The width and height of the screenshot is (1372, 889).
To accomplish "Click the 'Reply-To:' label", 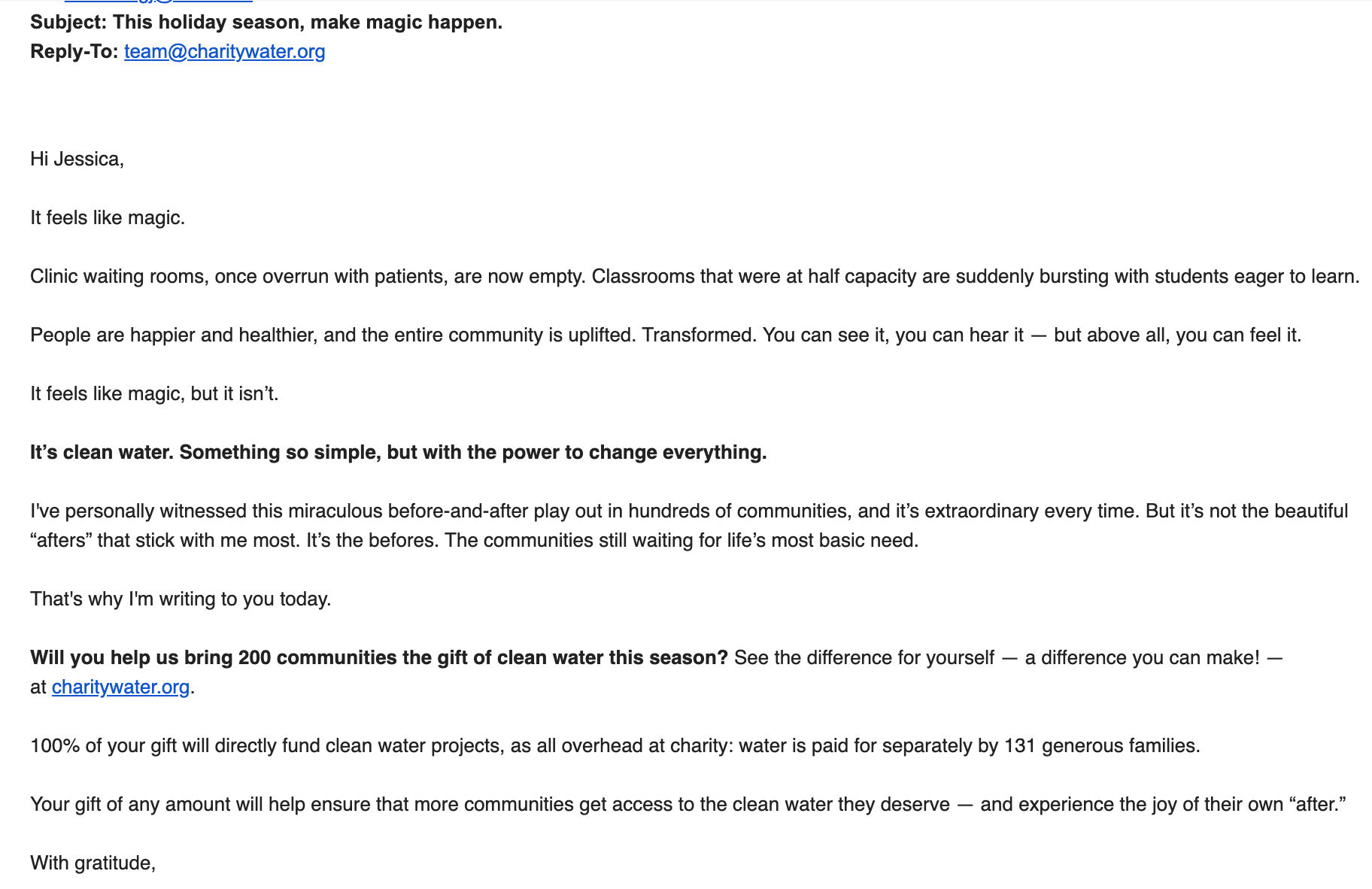I will (74, 51).
